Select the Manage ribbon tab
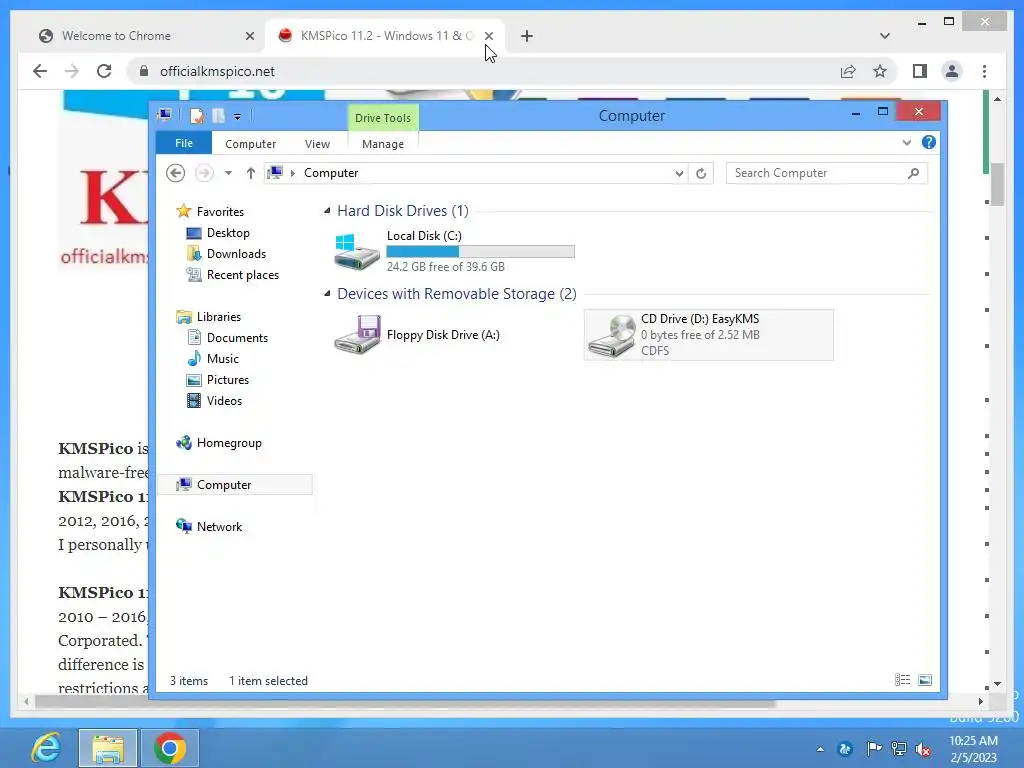Image resolution: width=1024 pixels, height=768 pixels. [x=383, y=144]
